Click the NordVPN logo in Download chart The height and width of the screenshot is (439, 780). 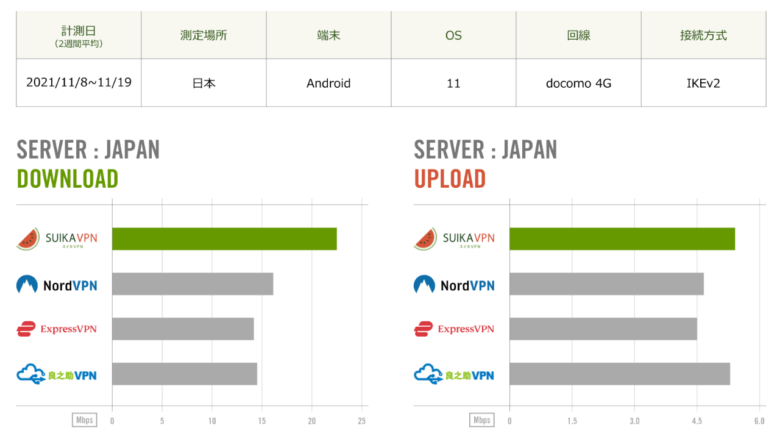click(x=57, y=284)
